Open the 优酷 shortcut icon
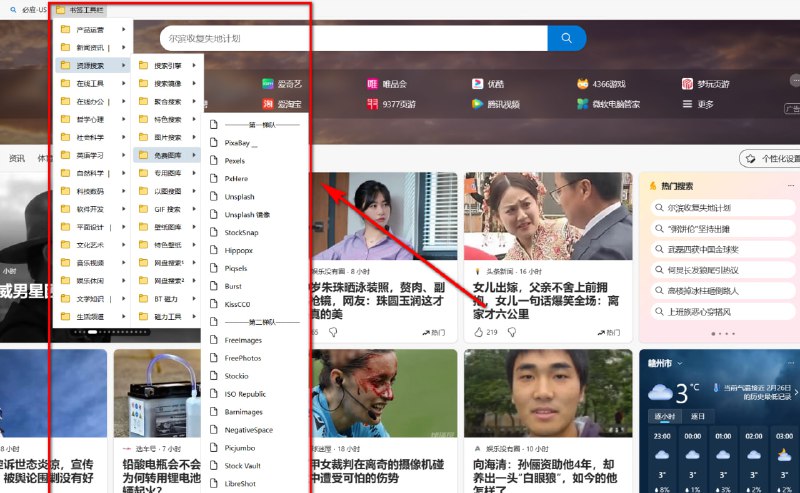This screenshot has width=800, height=493. [x=478, y=84]
